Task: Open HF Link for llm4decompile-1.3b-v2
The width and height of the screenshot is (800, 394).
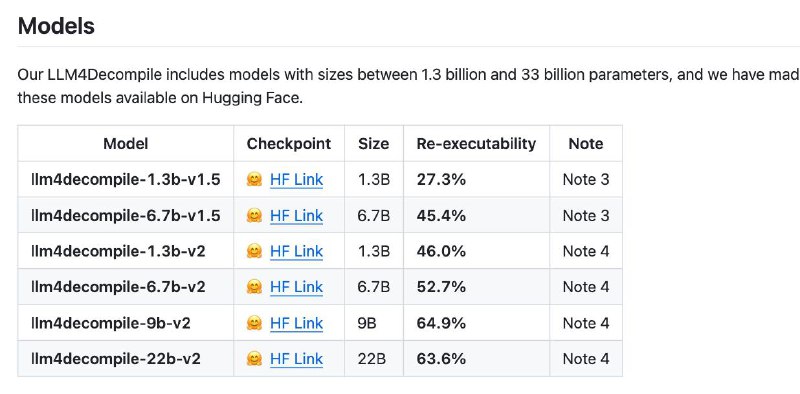Action: coord(296,251)
